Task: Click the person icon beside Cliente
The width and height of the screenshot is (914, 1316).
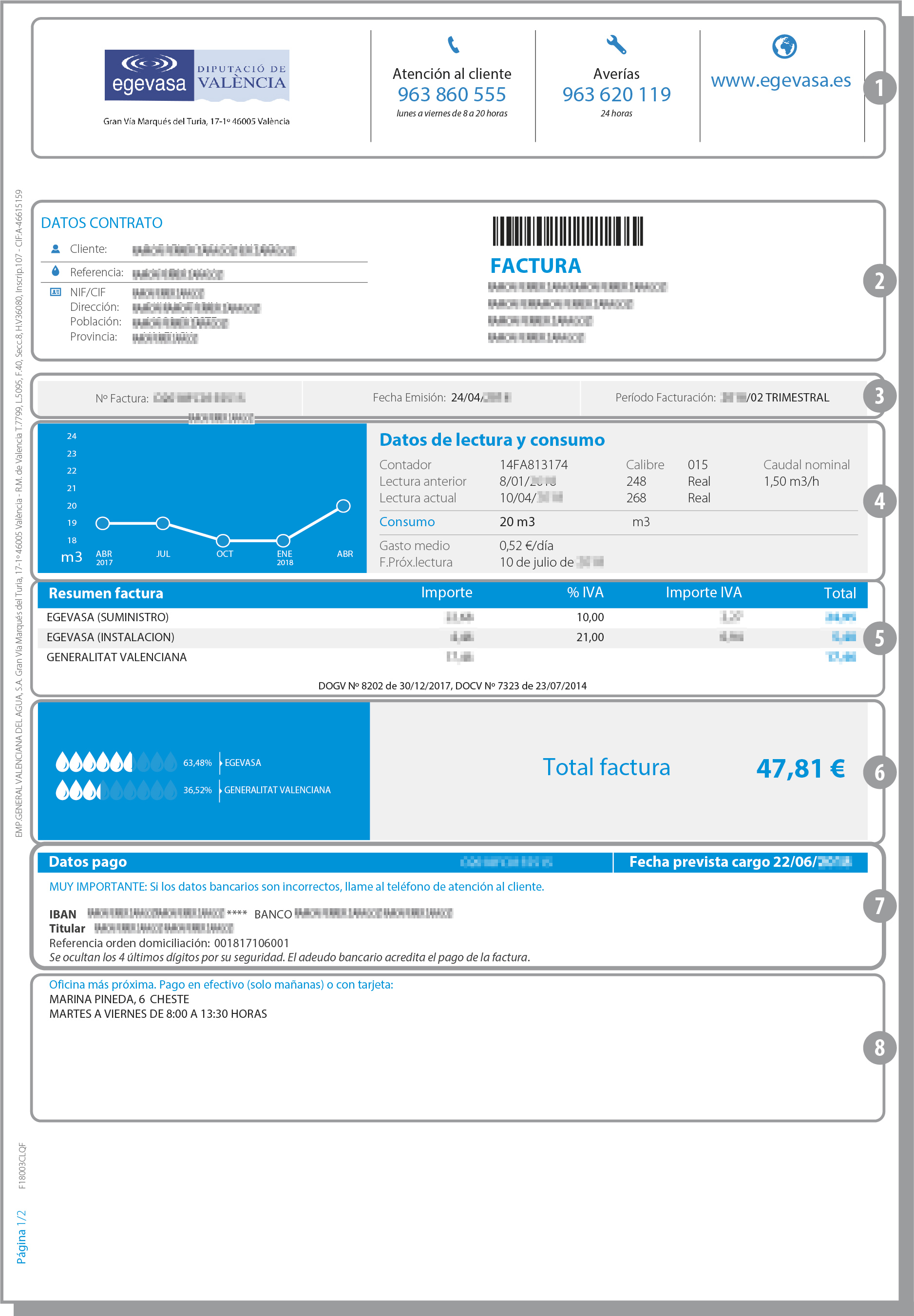Action: [x=56, y=248]
